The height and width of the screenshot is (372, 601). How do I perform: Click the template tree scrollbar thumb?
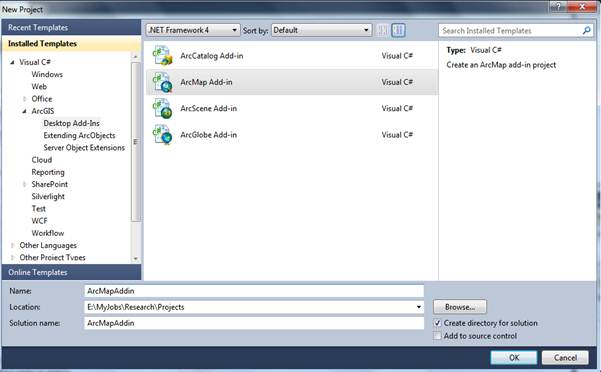coord(135,142)
